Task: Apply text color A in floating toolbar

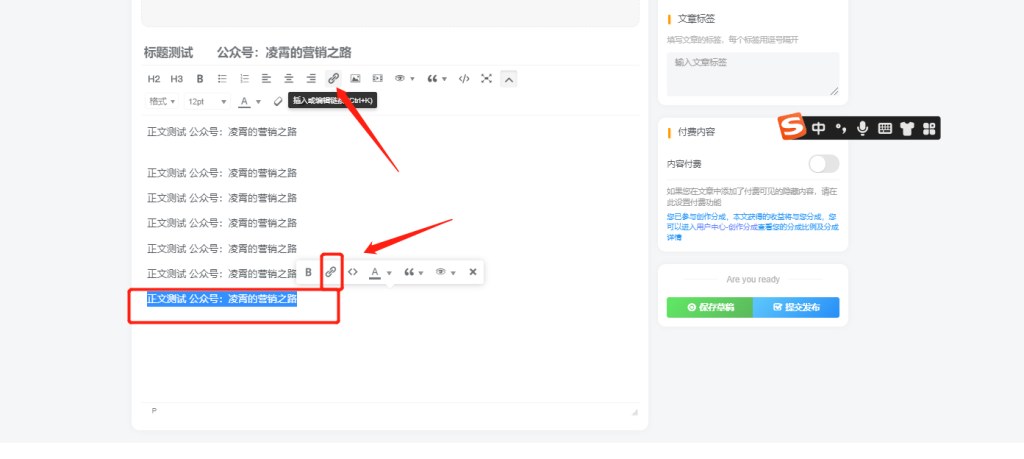Action: [375, 272]
